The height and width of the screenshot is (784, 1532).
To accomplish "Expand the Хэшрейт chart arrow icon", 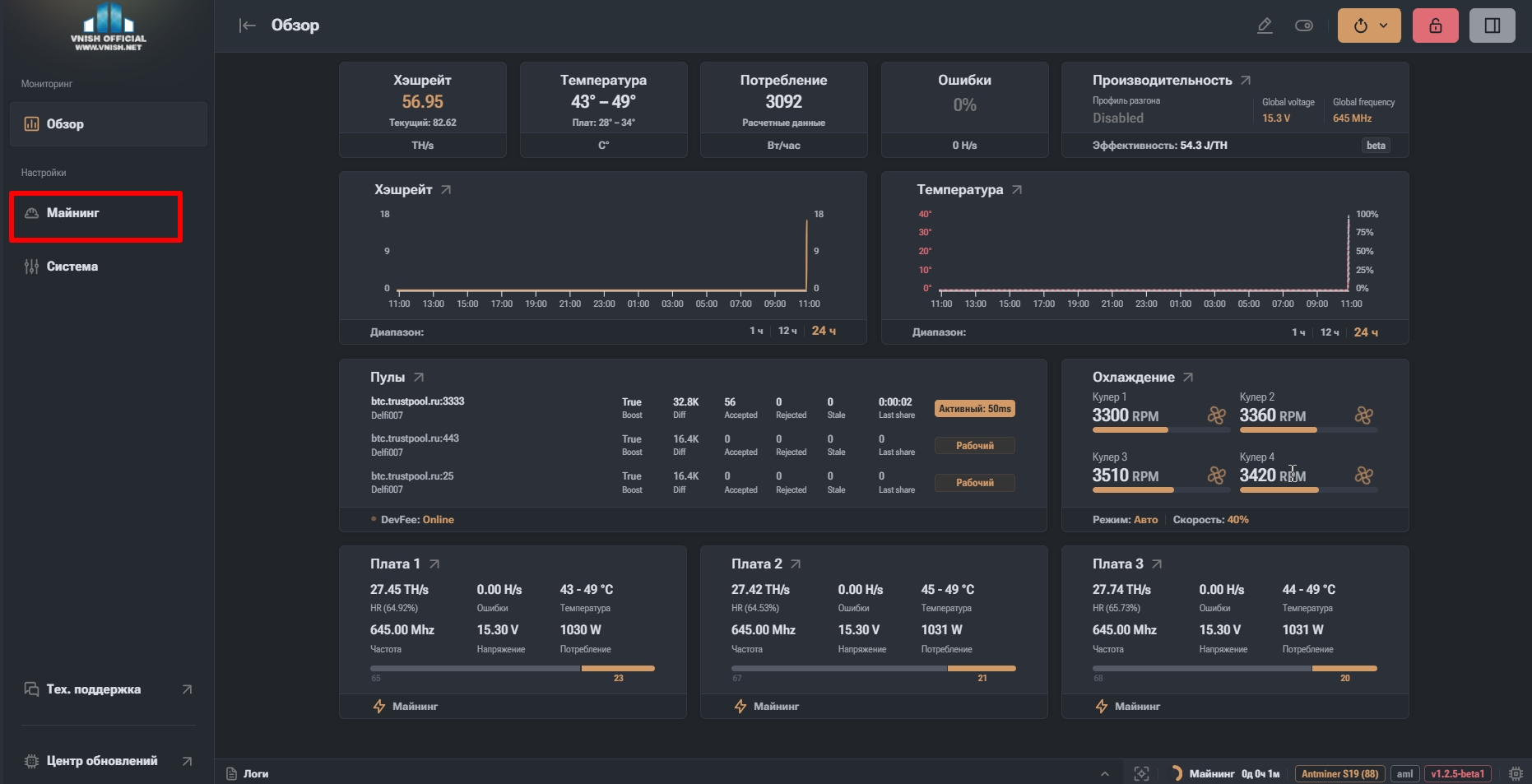I will point(446,189).
